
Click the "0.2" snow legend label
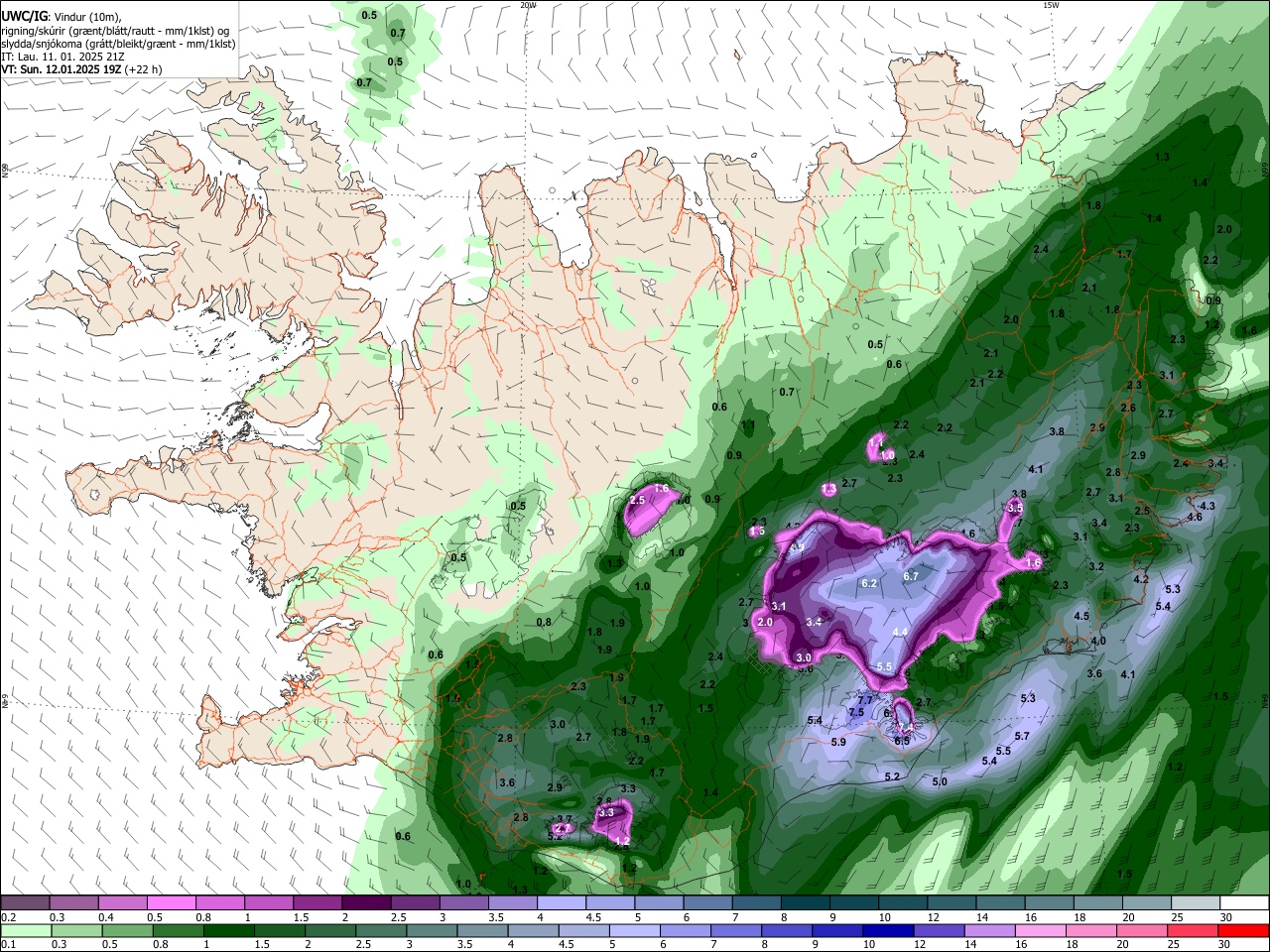point(7,917)
